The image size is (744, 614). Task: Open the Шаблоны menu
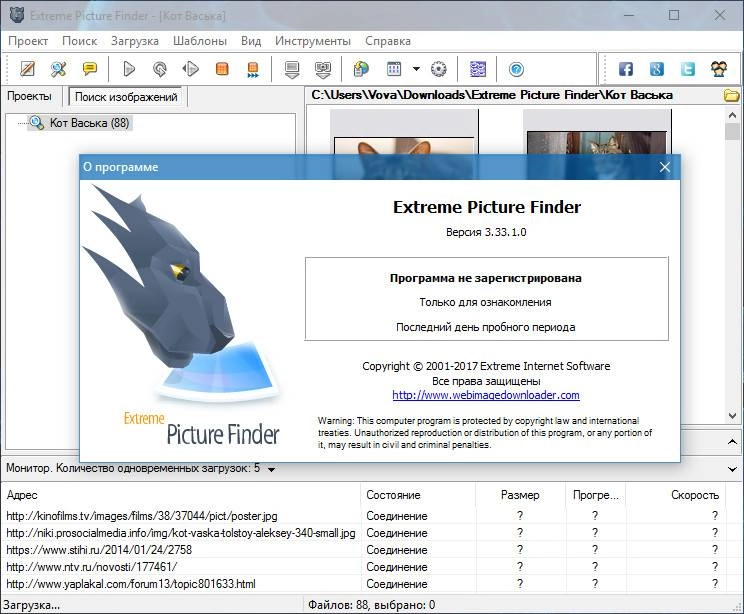(200, 41)
